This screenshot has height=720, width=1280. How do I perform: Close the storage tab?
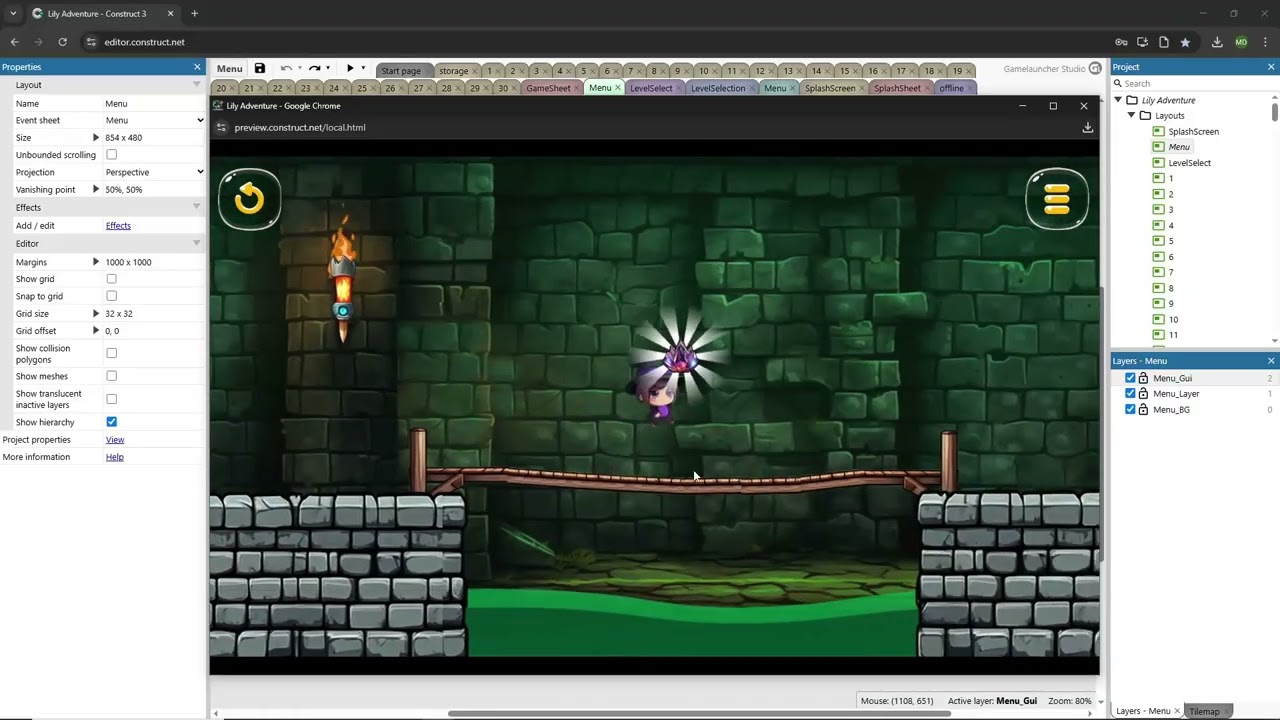475,71
